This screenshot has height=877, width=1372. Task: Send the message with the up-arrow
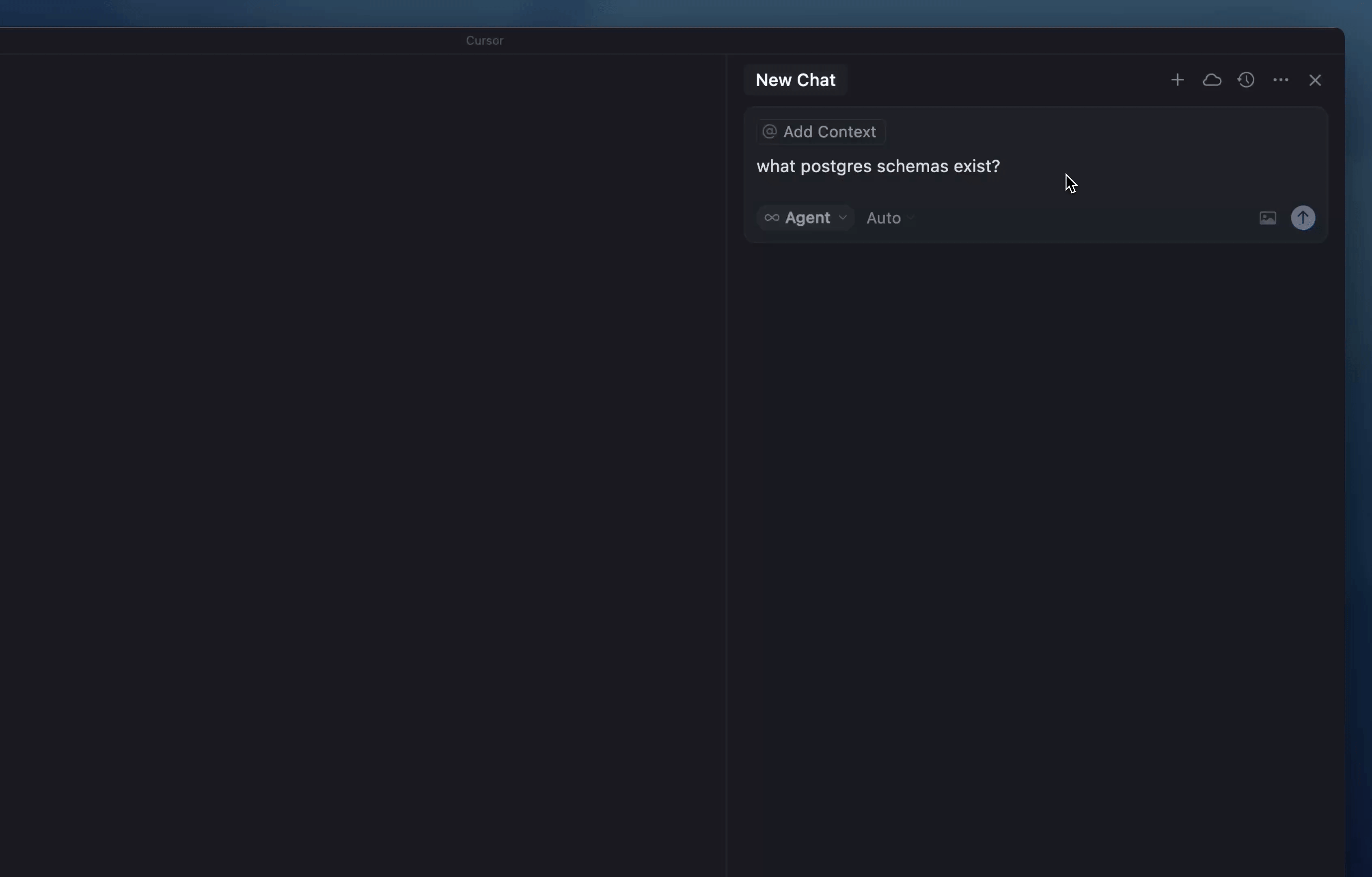1303,218
